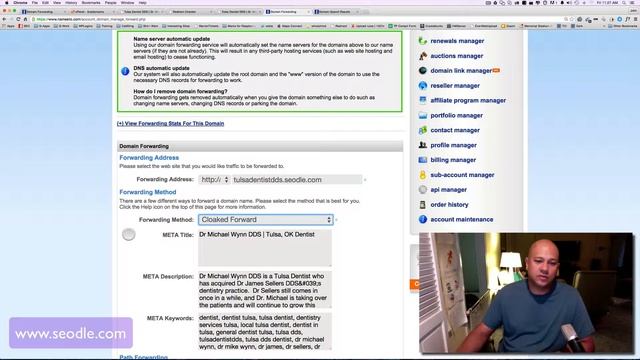Image resolution: width=640 pixels, height=360 pixels.
Task: Open the Apple menu
Action: pos(6,2)
